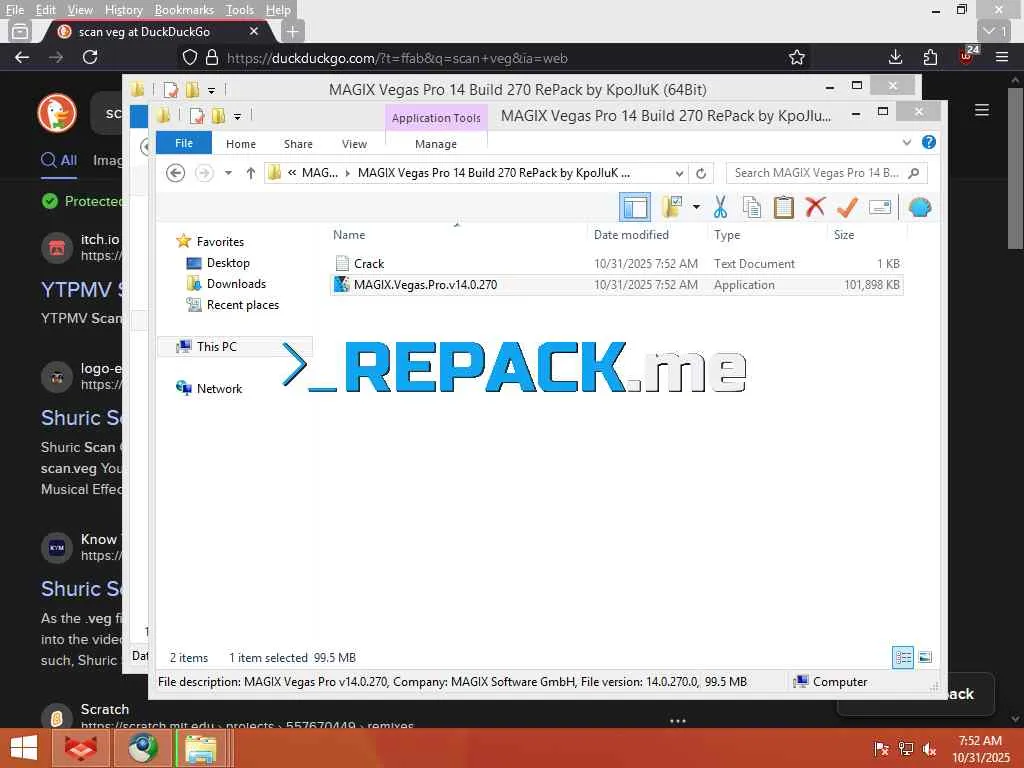The height and width of the screenshot is (768, 1024).
Task: Sort files by the Type column header
Action: 727,234
